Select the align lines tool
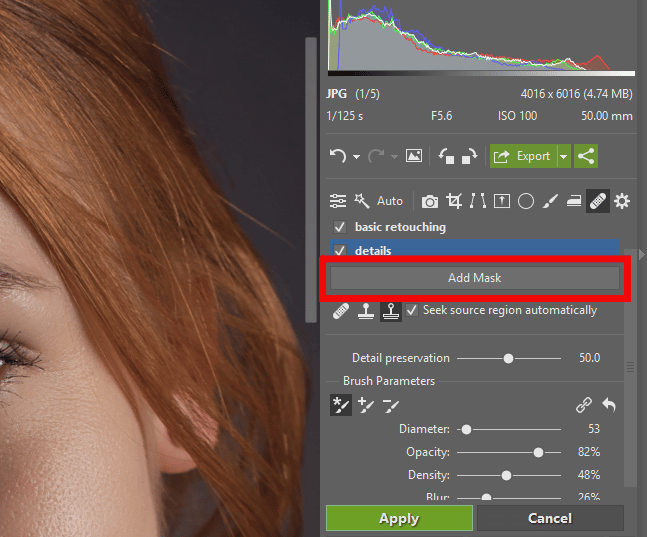This screenshot has height=537, width=647. tap(478, 201)
